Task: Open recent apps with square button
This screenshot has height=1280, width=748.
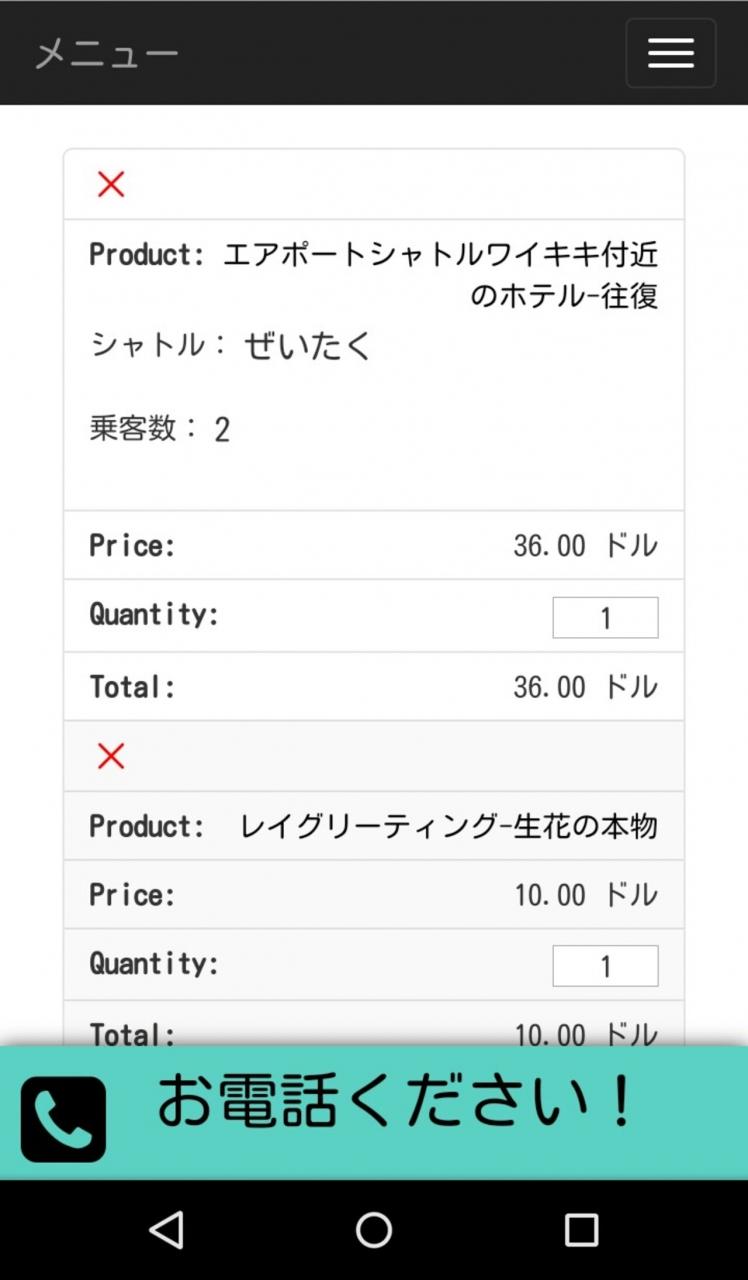Action: tap(581, 1230)
